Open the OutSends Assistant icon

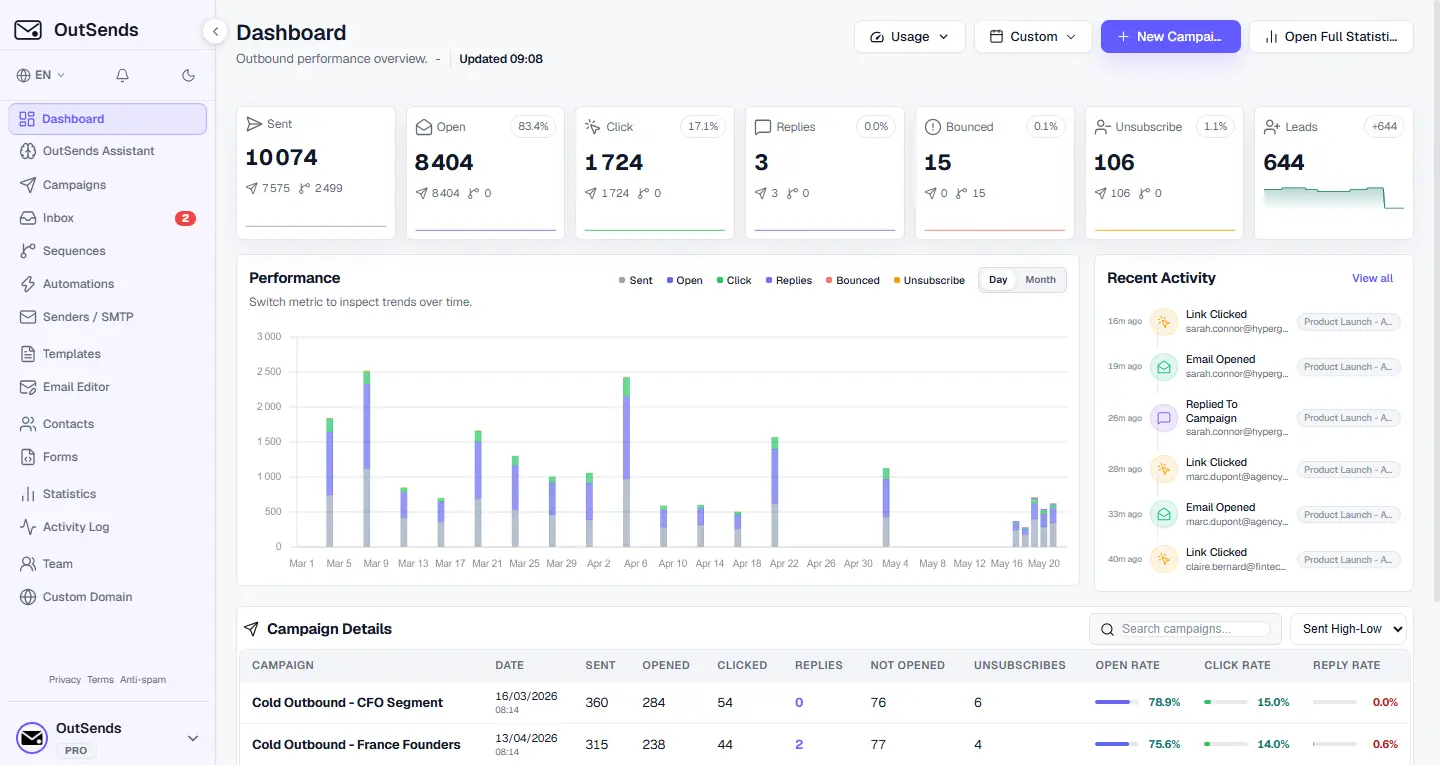[27, 151]
